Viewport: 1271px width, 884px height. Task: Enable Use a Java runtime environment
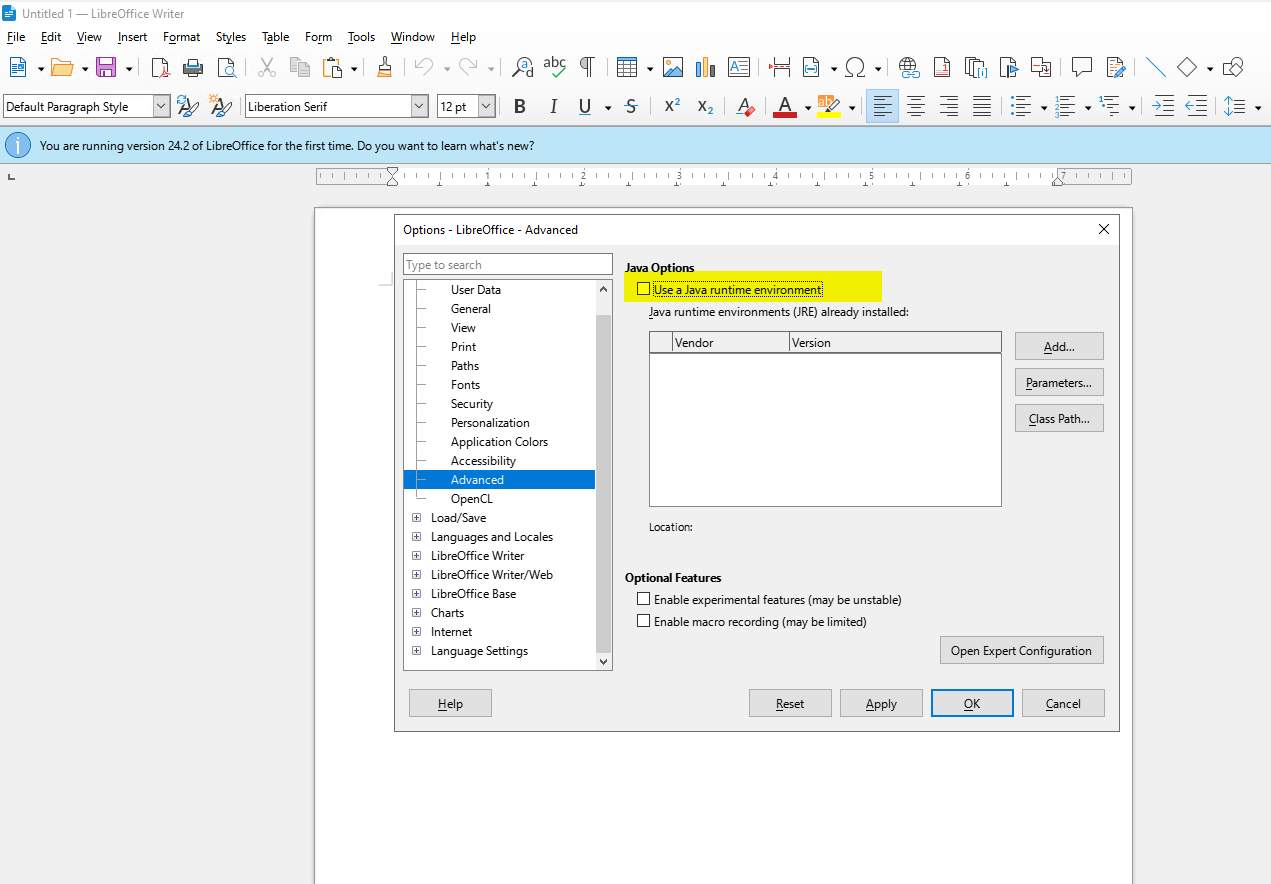pyautogui.click(x=644, y=290)
